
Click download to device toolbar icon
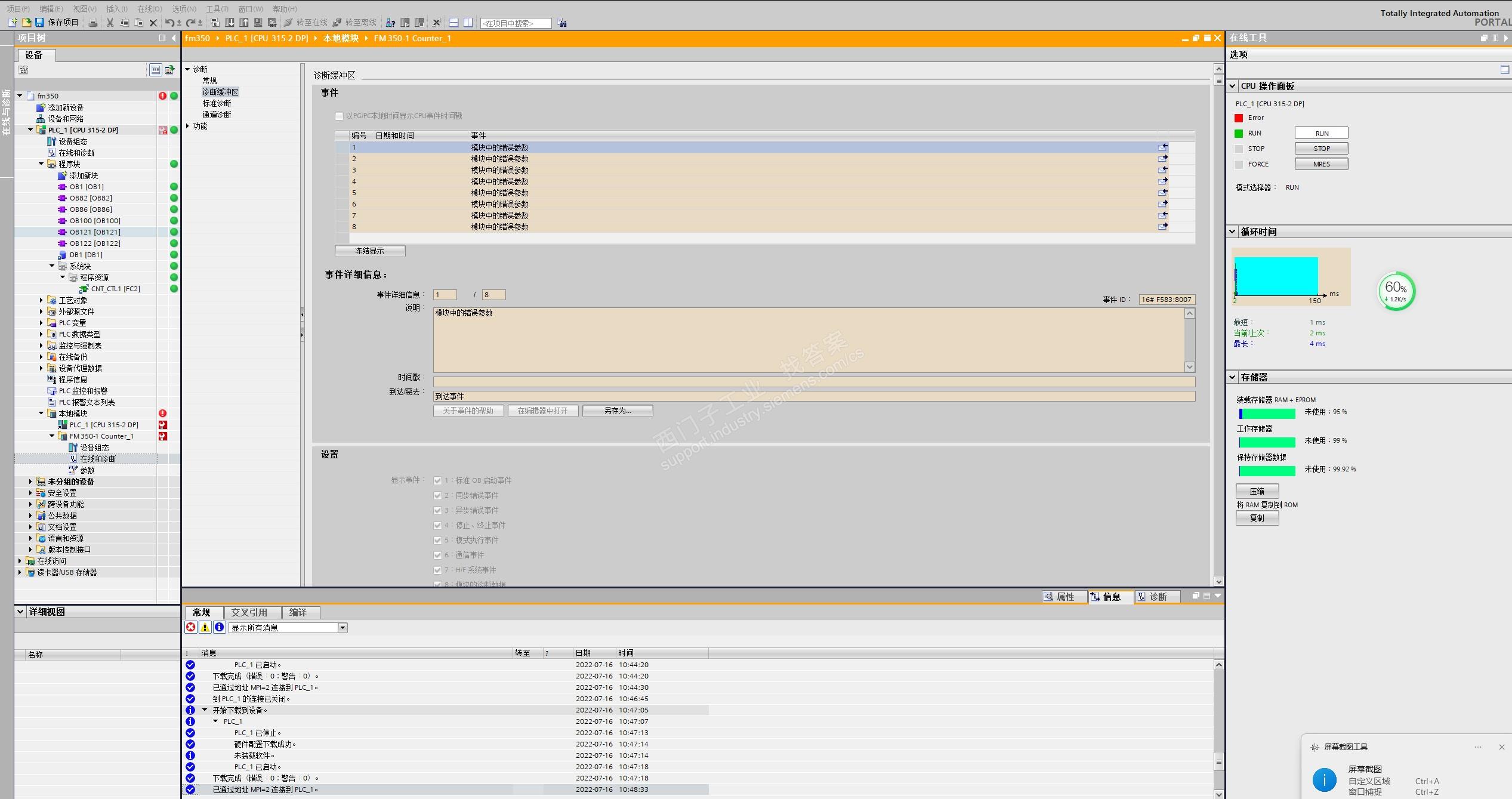[x=230, y=23]
